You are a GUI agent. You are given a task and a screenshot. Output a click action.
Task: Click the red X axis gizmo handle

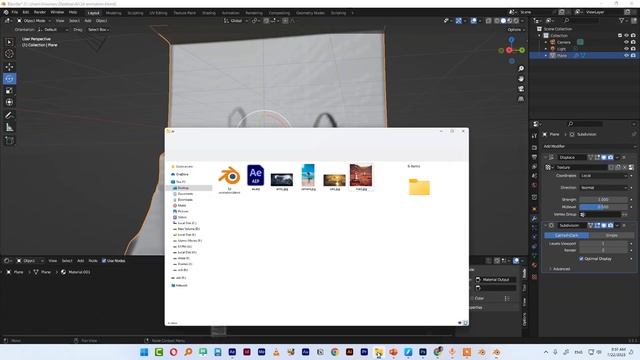point(509,50)
